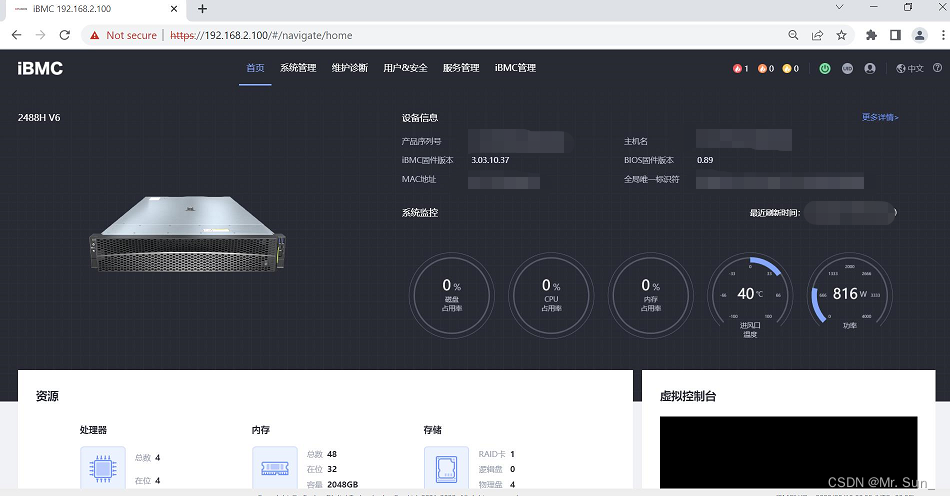Click the iBMC logo
Viewport: 950px width, 499px height.
pyautogui.click(x=40, y=68)
